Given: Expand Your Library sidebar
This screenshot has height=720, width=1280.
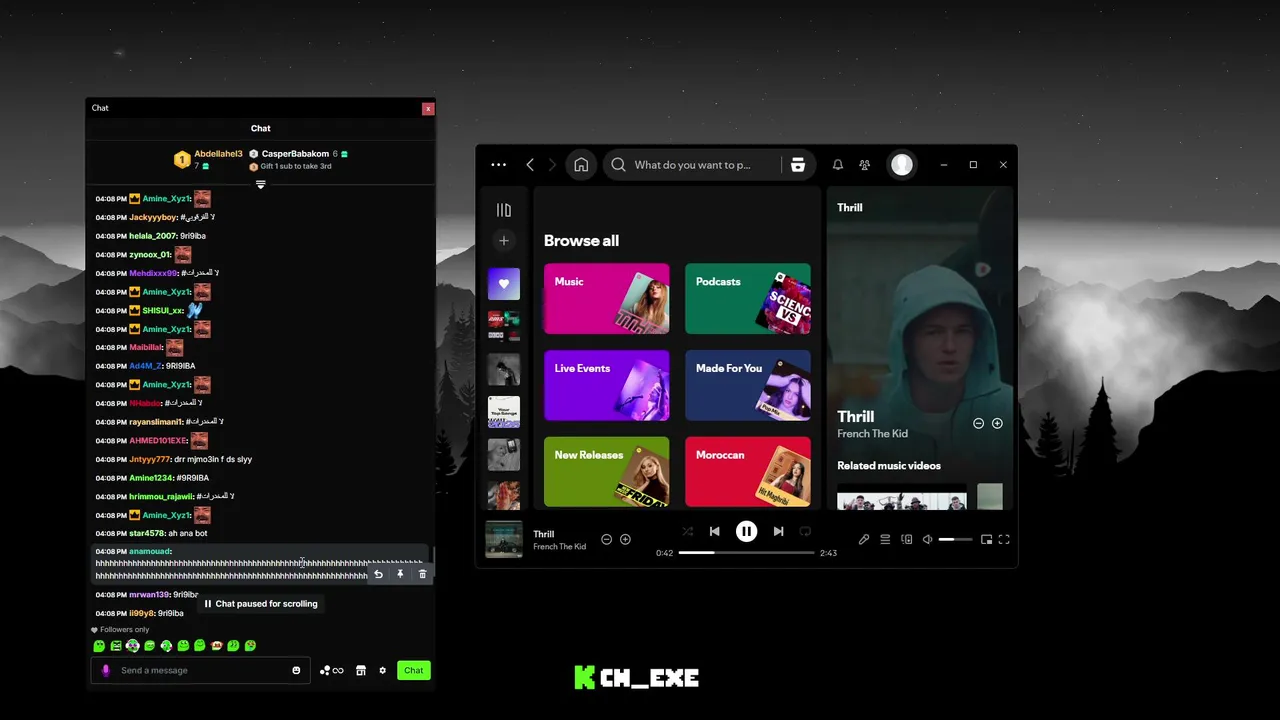Looking at the screenshot, I should click(504, 210).
